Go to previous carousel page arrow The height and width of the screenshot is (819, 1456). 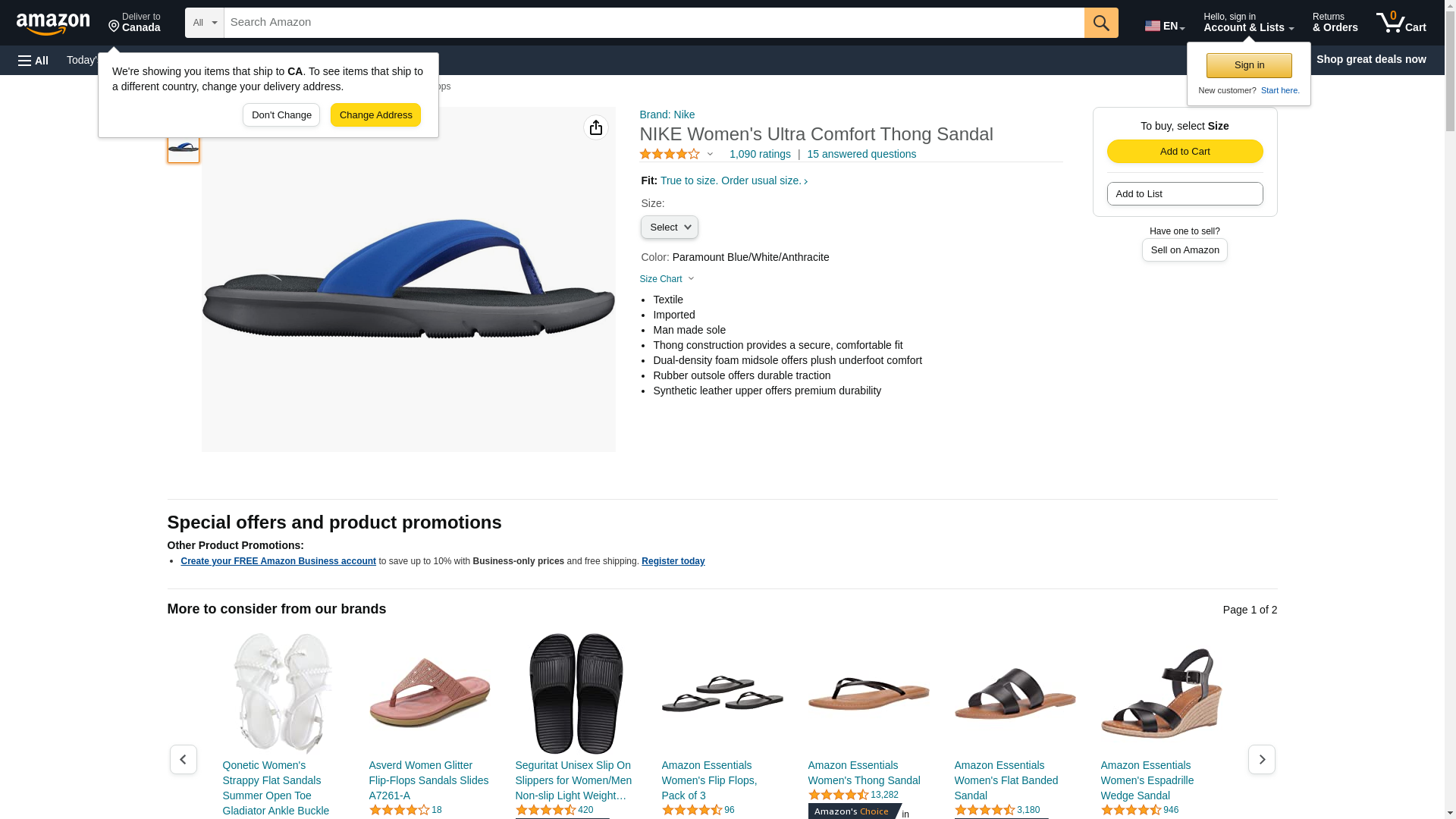click(183, 759)
